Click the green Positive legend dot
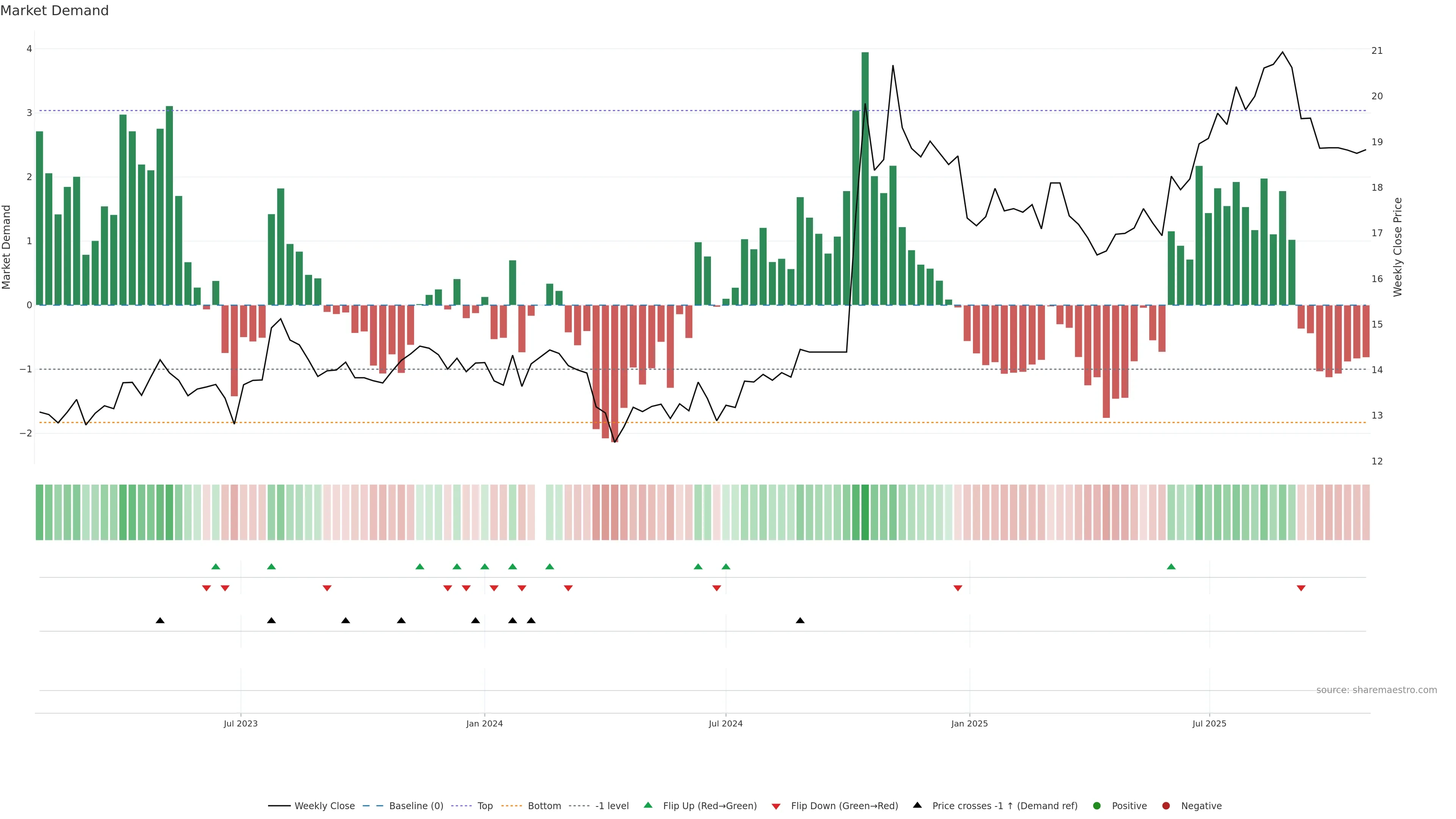 coord(1097,805)
